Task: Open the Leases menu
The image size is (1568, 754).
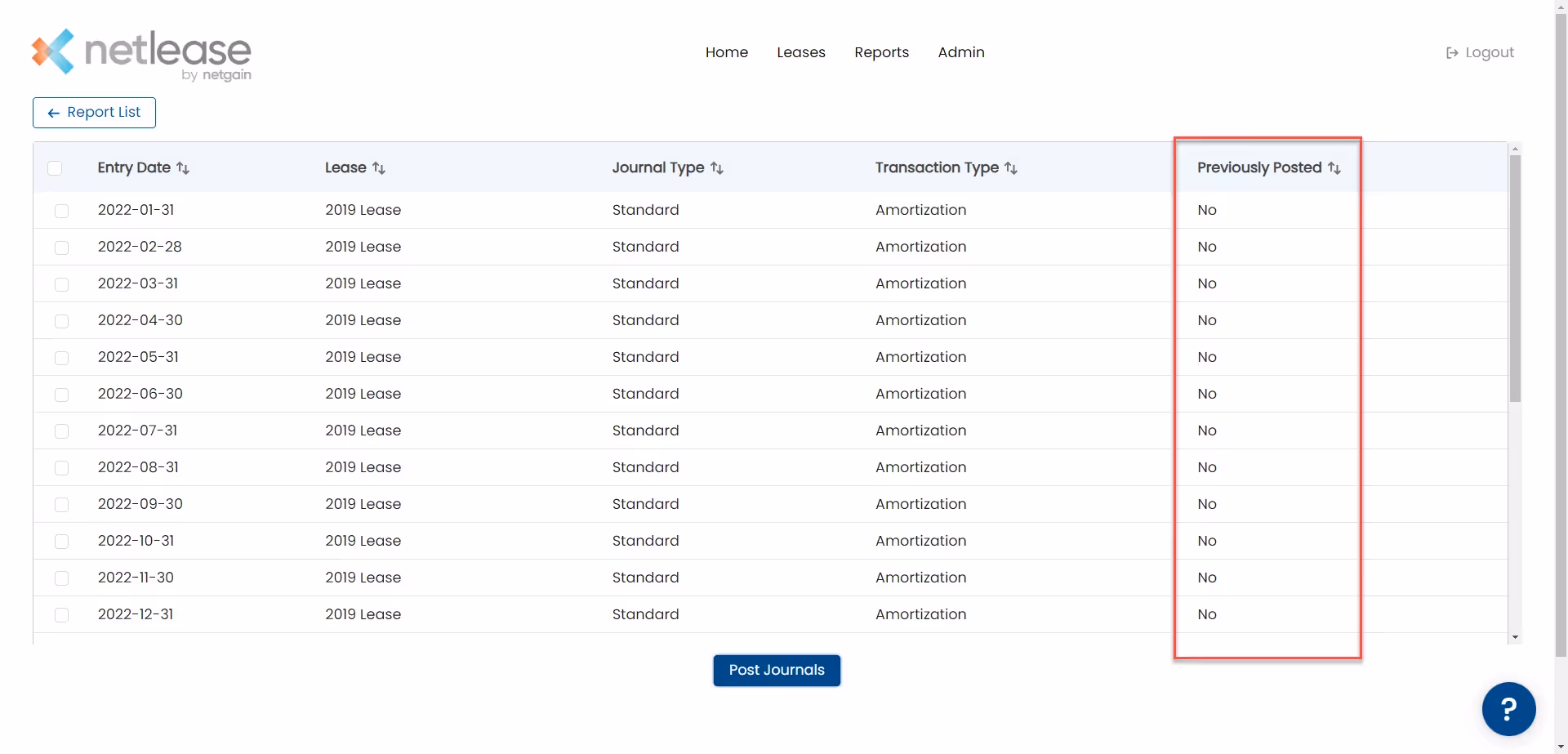Action: click(801, 52)
